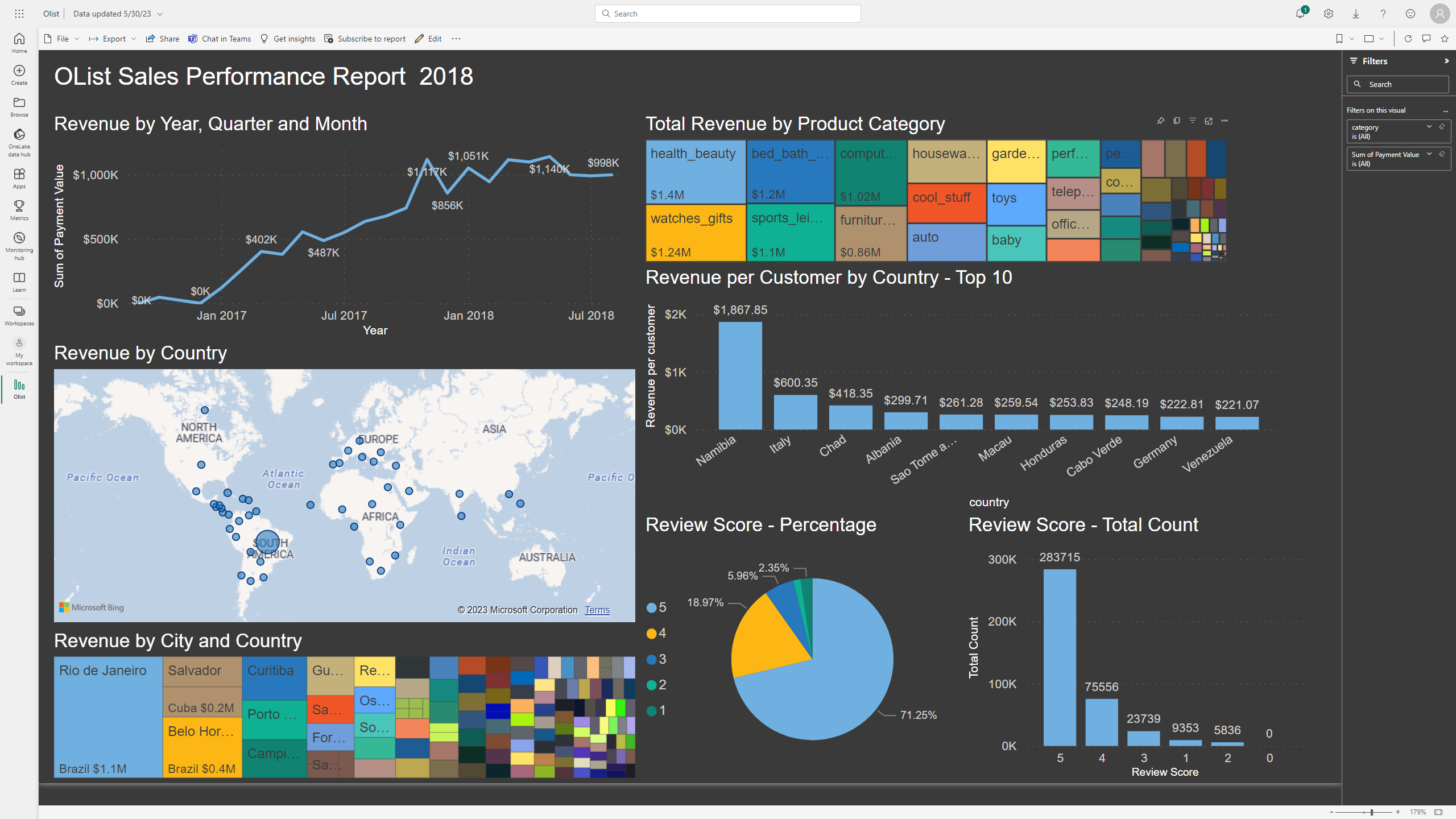The image size is (1456, 819).
Task: Clear the Sum of Payment Value filter
Action: 1442,154
